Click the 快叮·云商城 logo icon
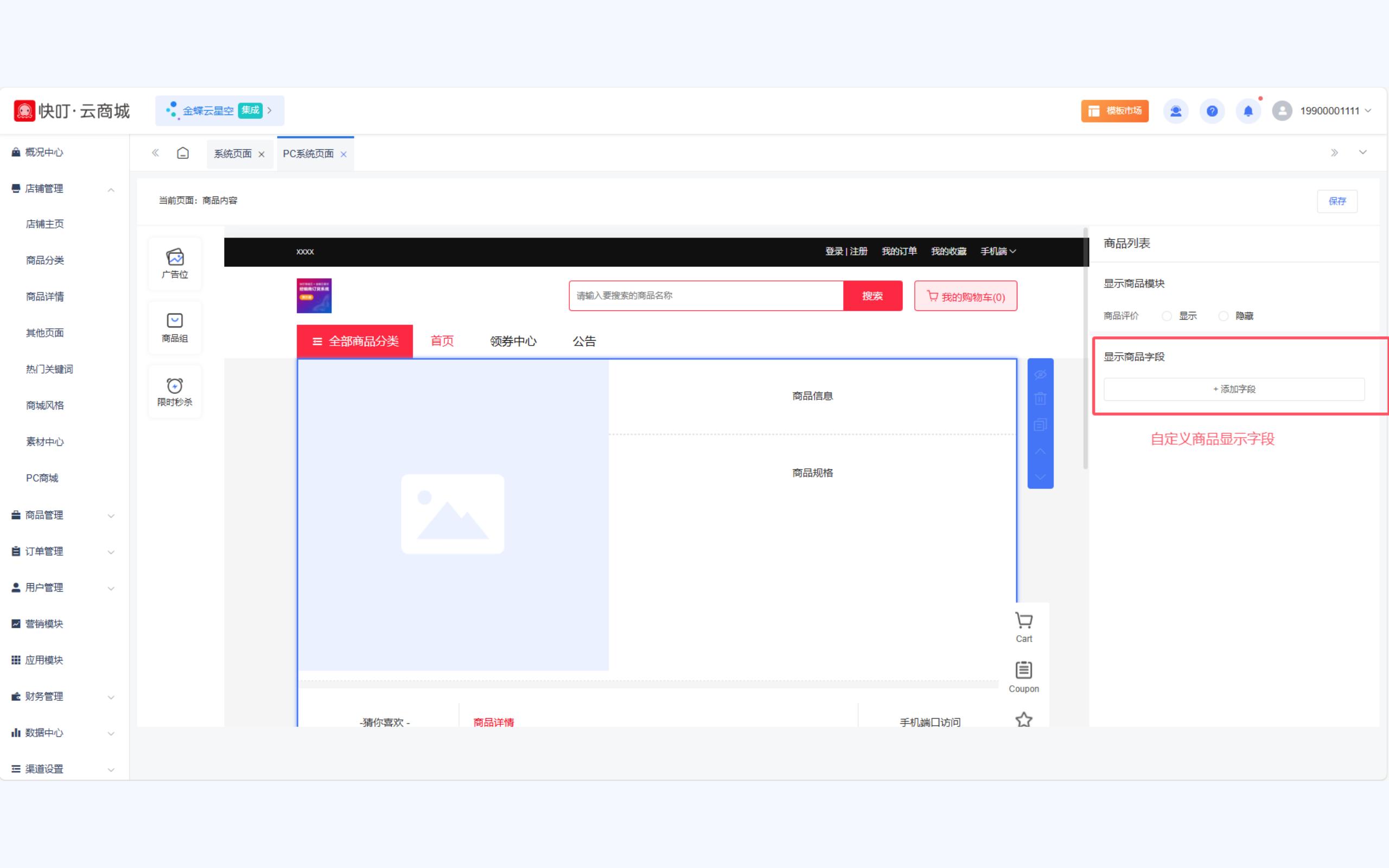 tap(24, 111)
